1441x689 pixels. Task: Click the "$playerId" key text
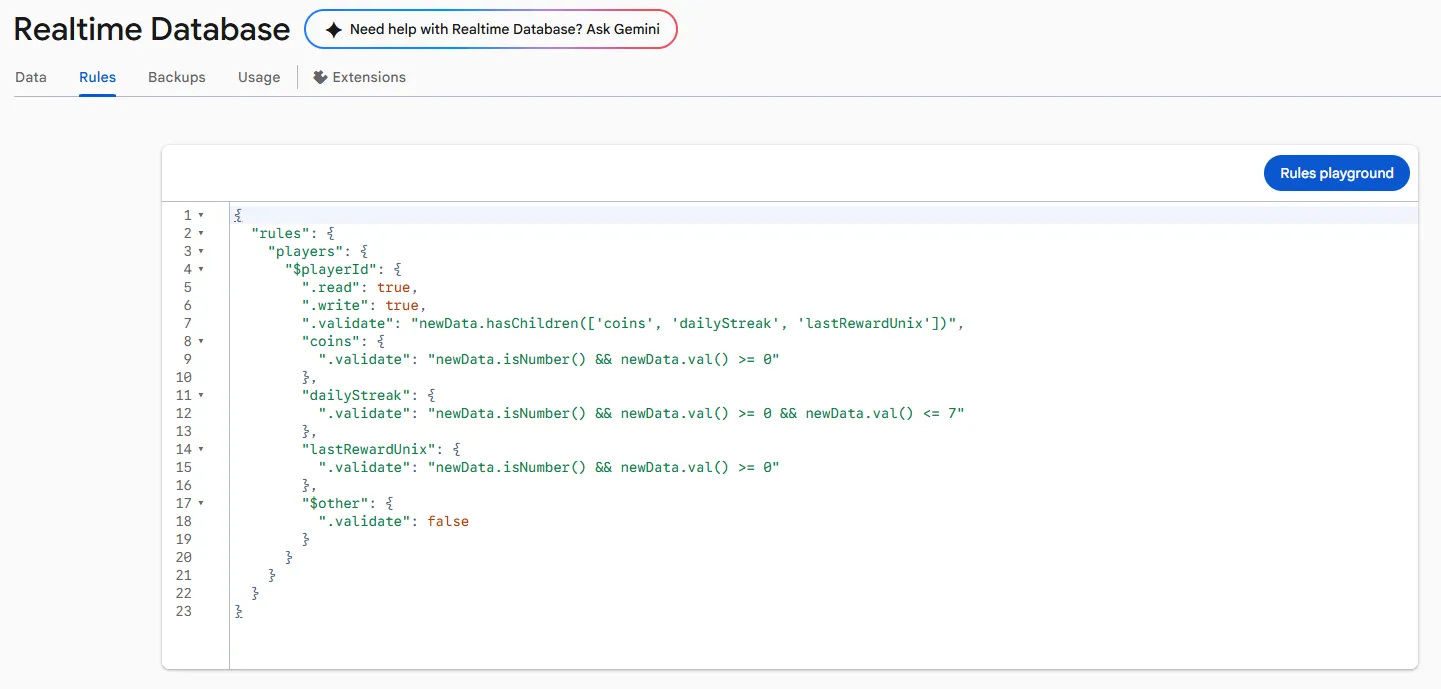(331, 269)
